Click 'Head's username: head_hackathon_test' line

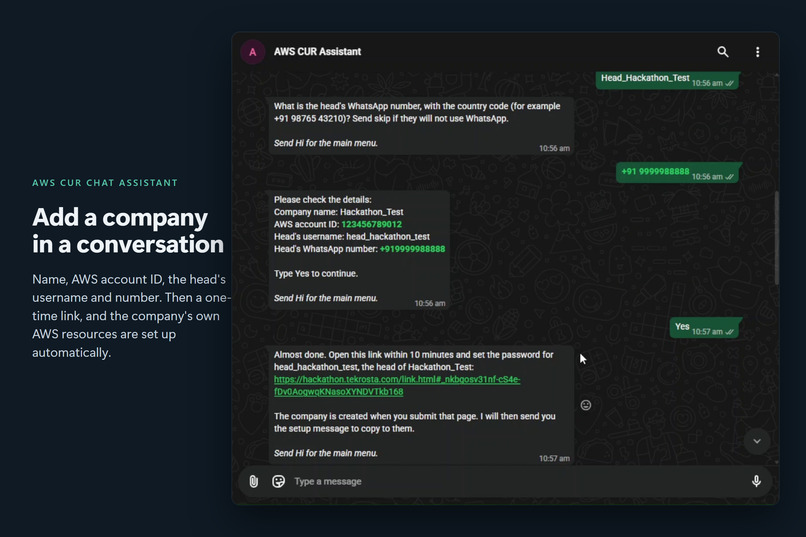(x=352, y=236)
